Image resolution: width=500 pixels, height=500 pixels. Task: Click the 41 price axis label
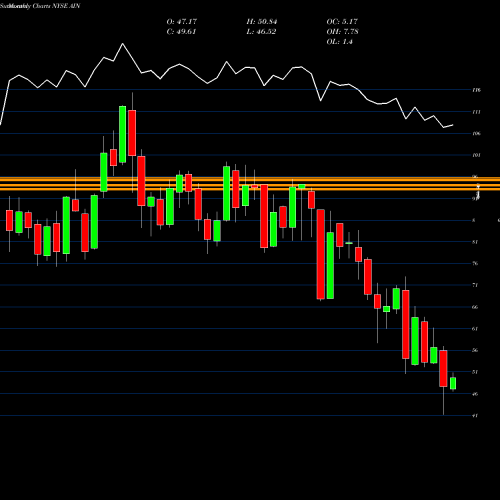coord(475,416)
